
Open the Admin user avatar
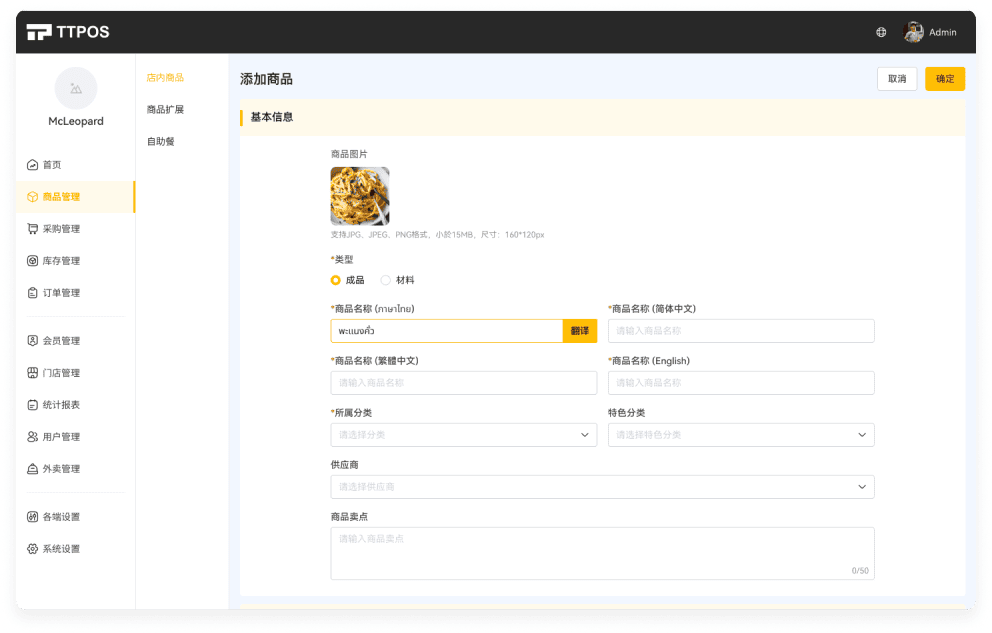point(913,32)
